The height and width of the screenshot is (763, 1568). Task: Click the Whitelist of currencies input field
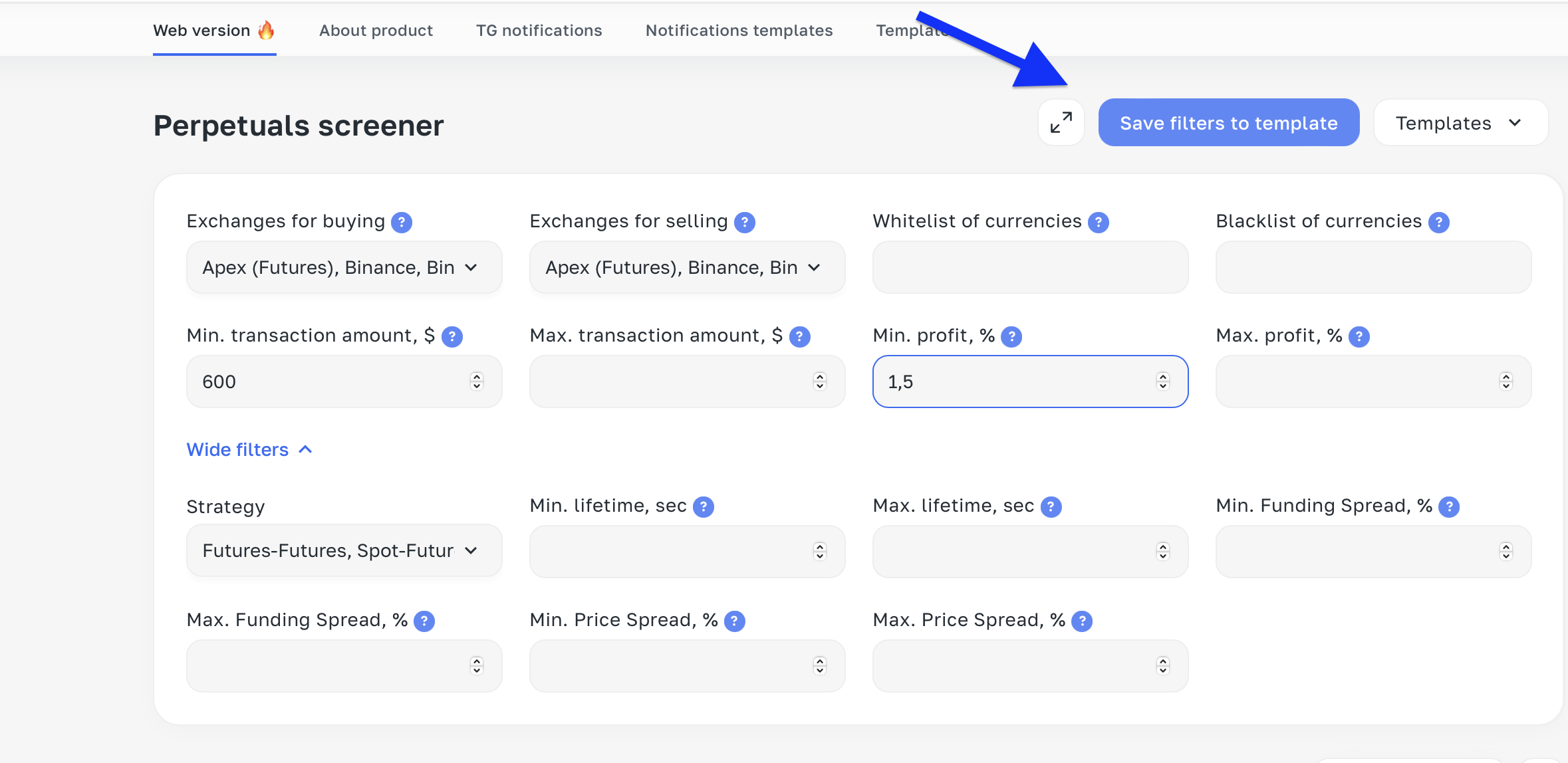(x=1029, y=267)
